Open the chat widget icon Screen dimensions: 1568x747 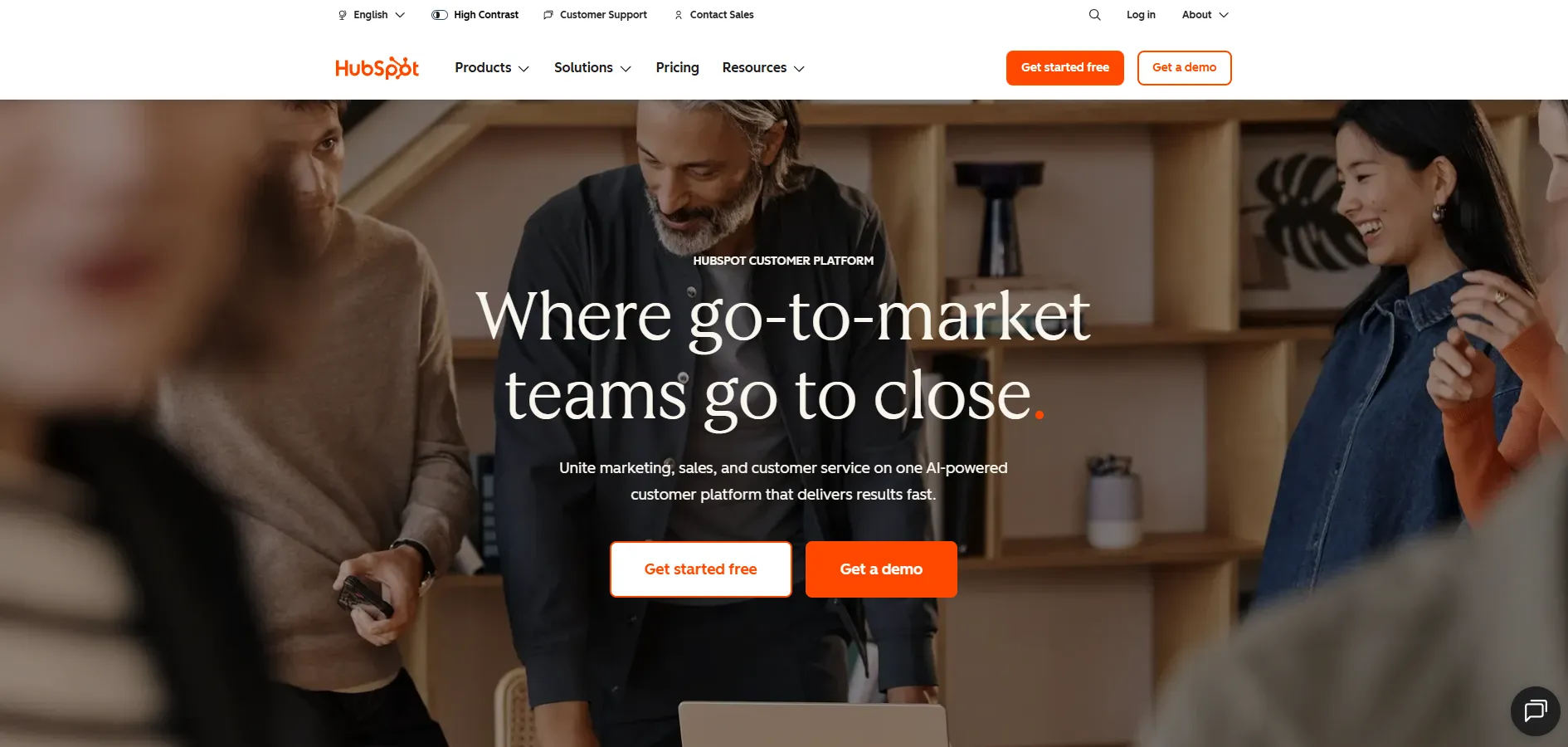pos(1535,710)
